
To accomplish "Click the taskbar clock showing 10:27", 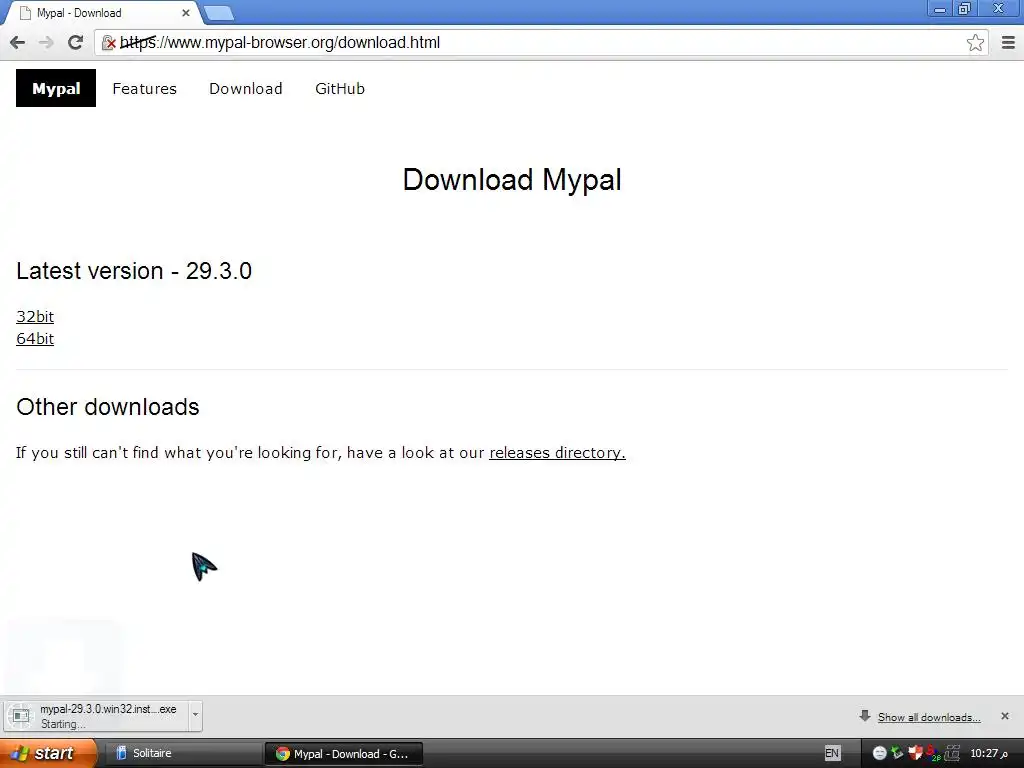I will tap(989, 753).
